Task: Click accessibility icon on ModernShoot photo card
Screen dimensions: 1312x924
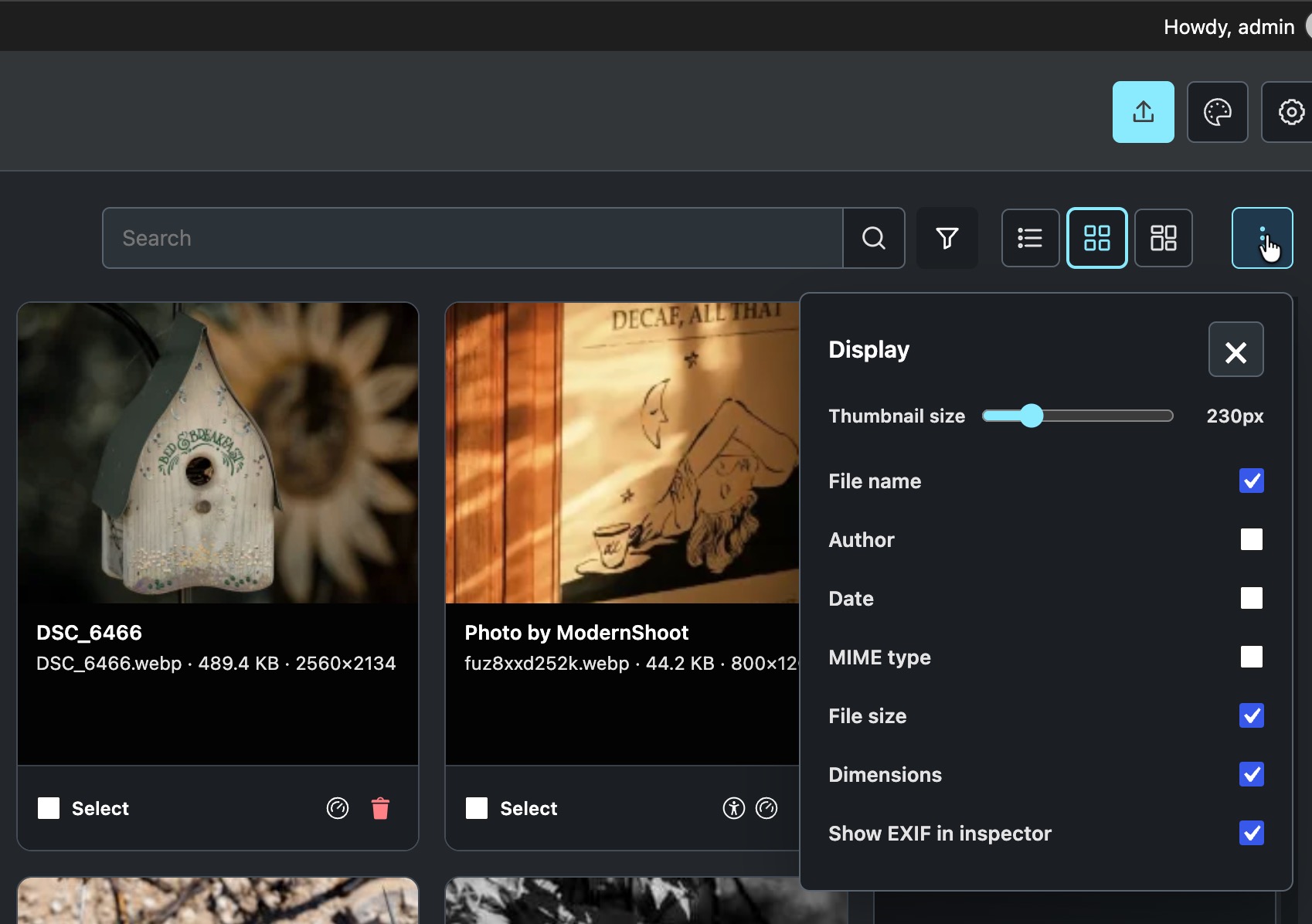Action: tap(733, 808)
